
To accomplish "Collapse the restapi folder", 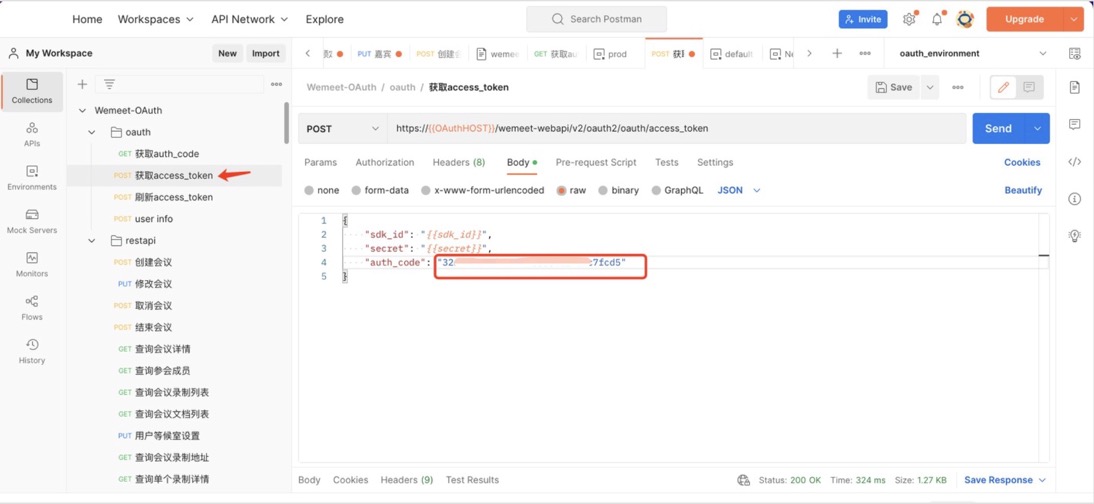I will click(x=91, y=241).
